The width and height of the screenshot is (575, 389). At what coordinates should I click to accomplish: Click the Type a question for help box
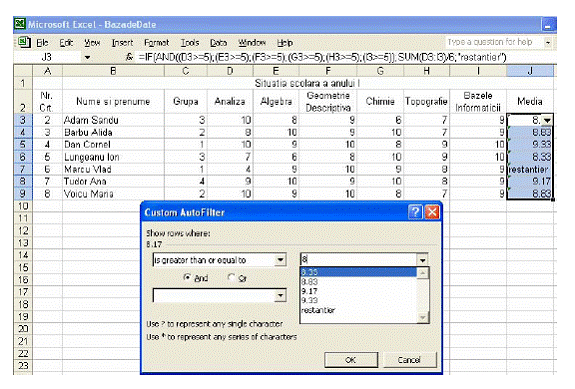[494, 42]
